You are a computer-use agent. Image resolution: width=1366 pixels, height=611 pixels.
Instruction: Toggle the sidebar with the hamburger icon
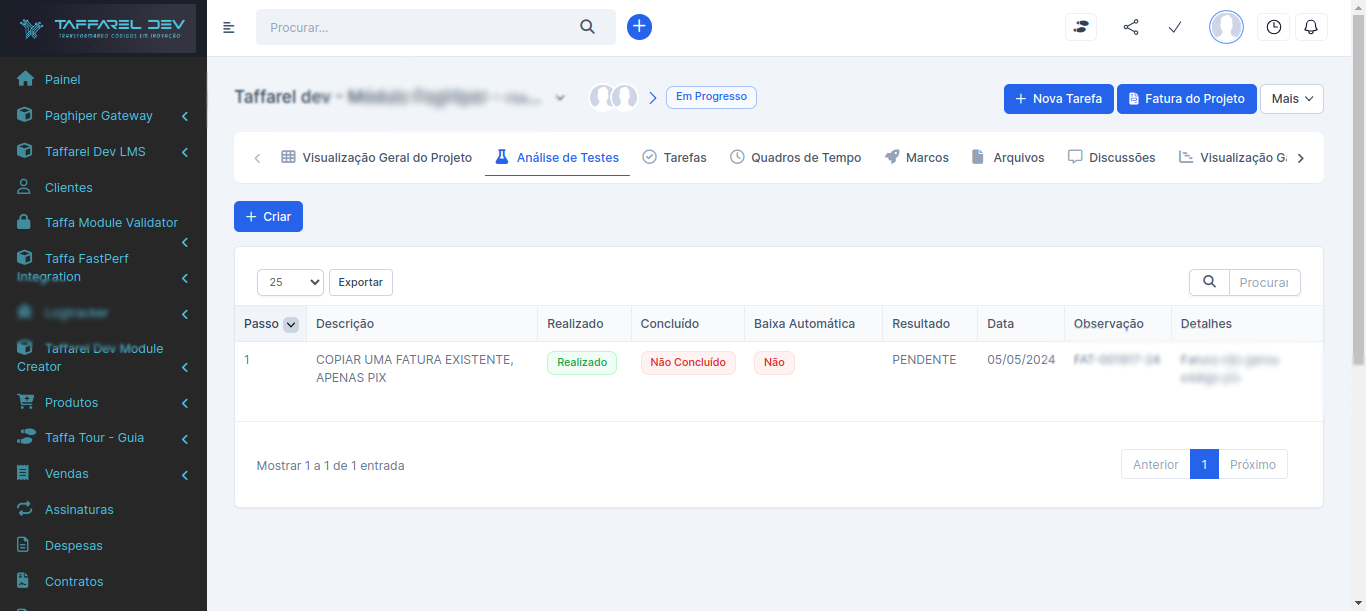[229, 28]
